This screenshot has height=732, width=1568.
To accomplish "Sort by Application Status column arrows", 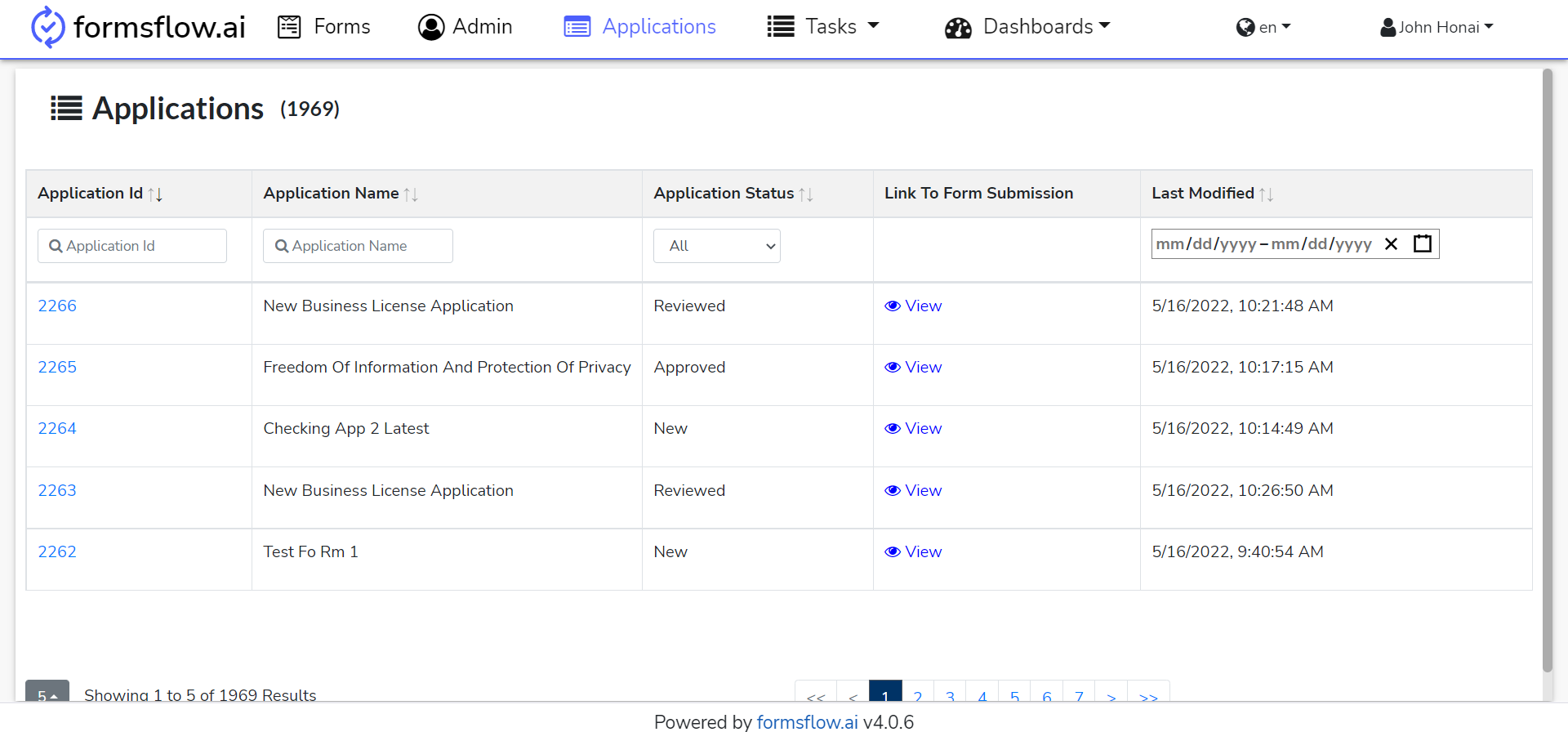I will point(806,194).
